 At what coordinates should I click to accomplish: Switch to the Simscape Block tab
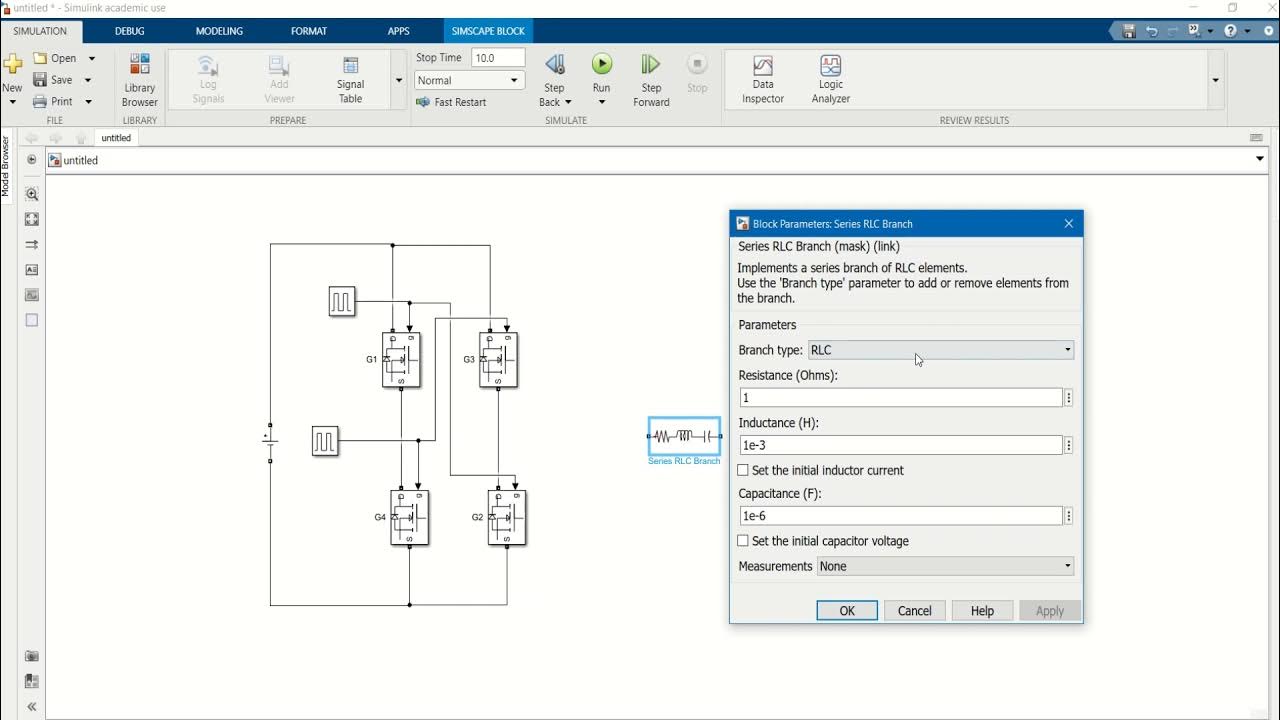click(x=488, y=31)
